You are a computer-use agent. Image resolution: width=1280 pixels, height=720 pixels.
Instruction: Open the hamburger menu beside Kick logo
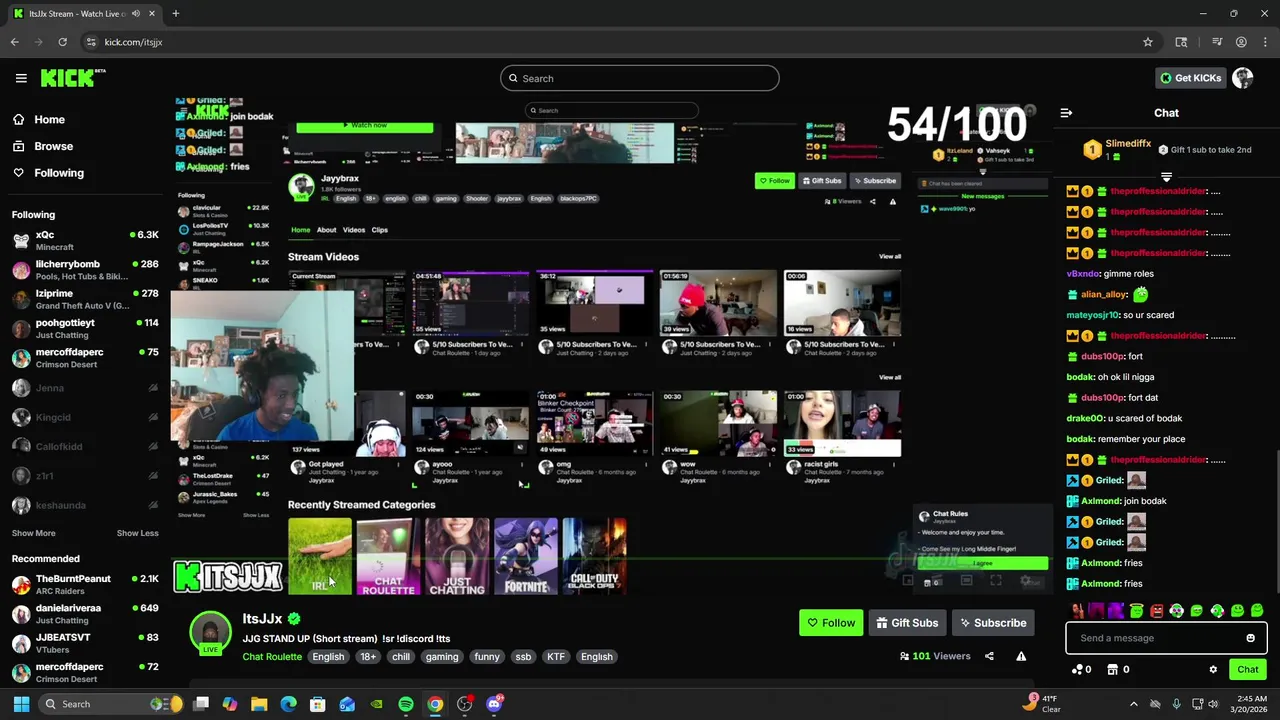(x=21, y=78)
